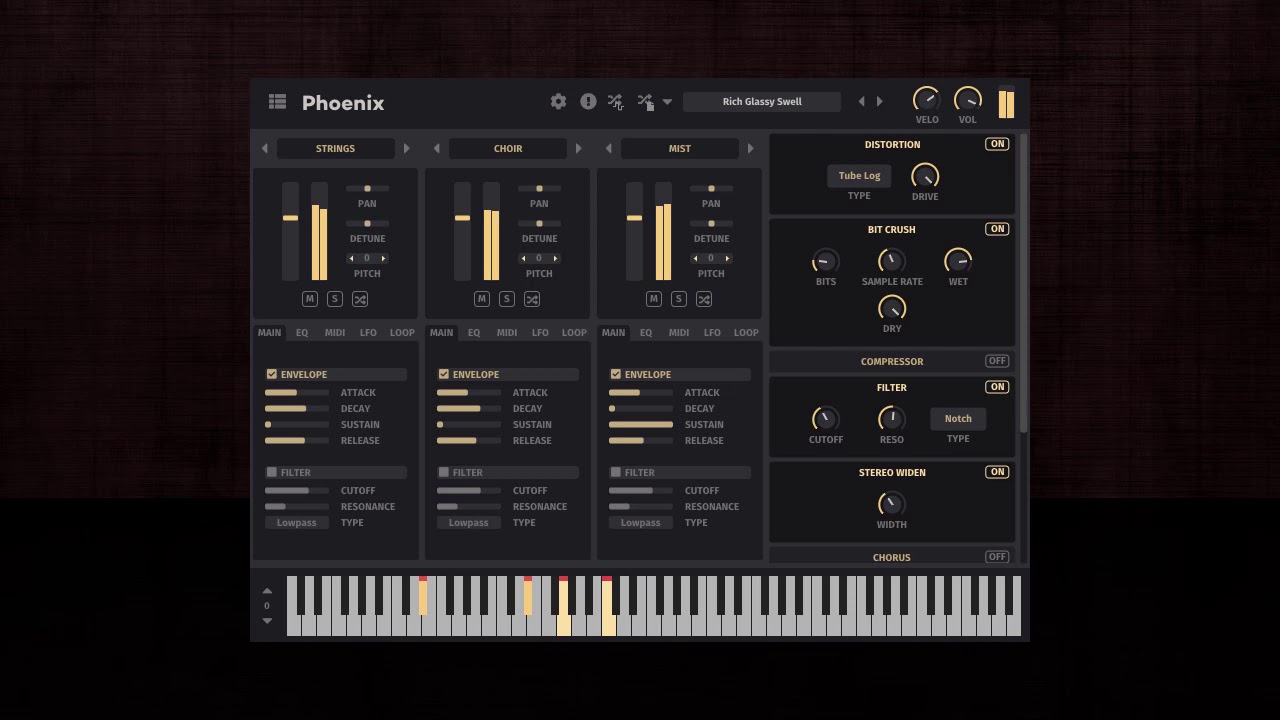The width and height of the screenshot is (1280, 720).
Task: Switch STRINGS layer to EQ tab
Action: (301, 332)
